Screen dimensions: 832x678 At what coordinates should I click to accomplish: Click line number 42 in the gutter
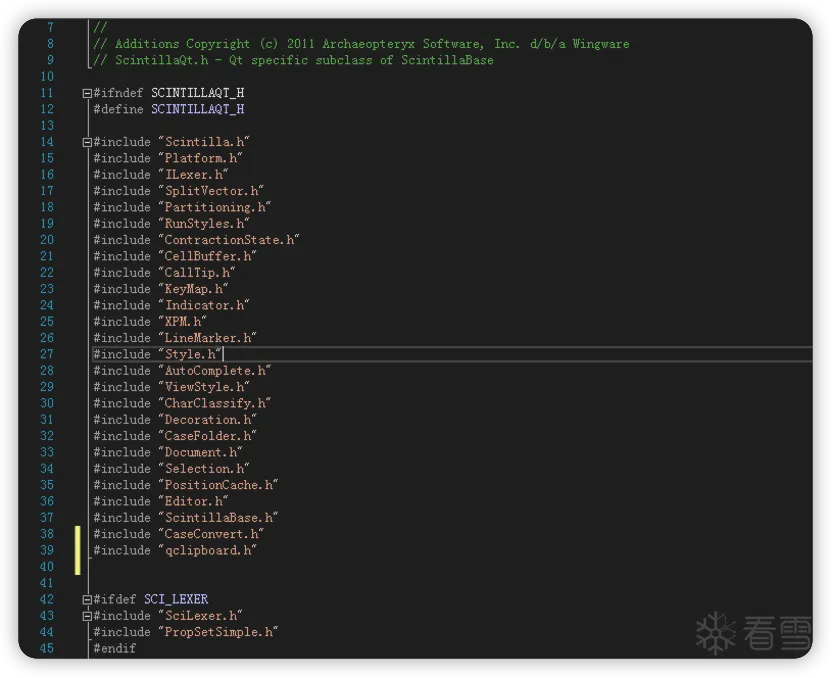pos(47,599)
